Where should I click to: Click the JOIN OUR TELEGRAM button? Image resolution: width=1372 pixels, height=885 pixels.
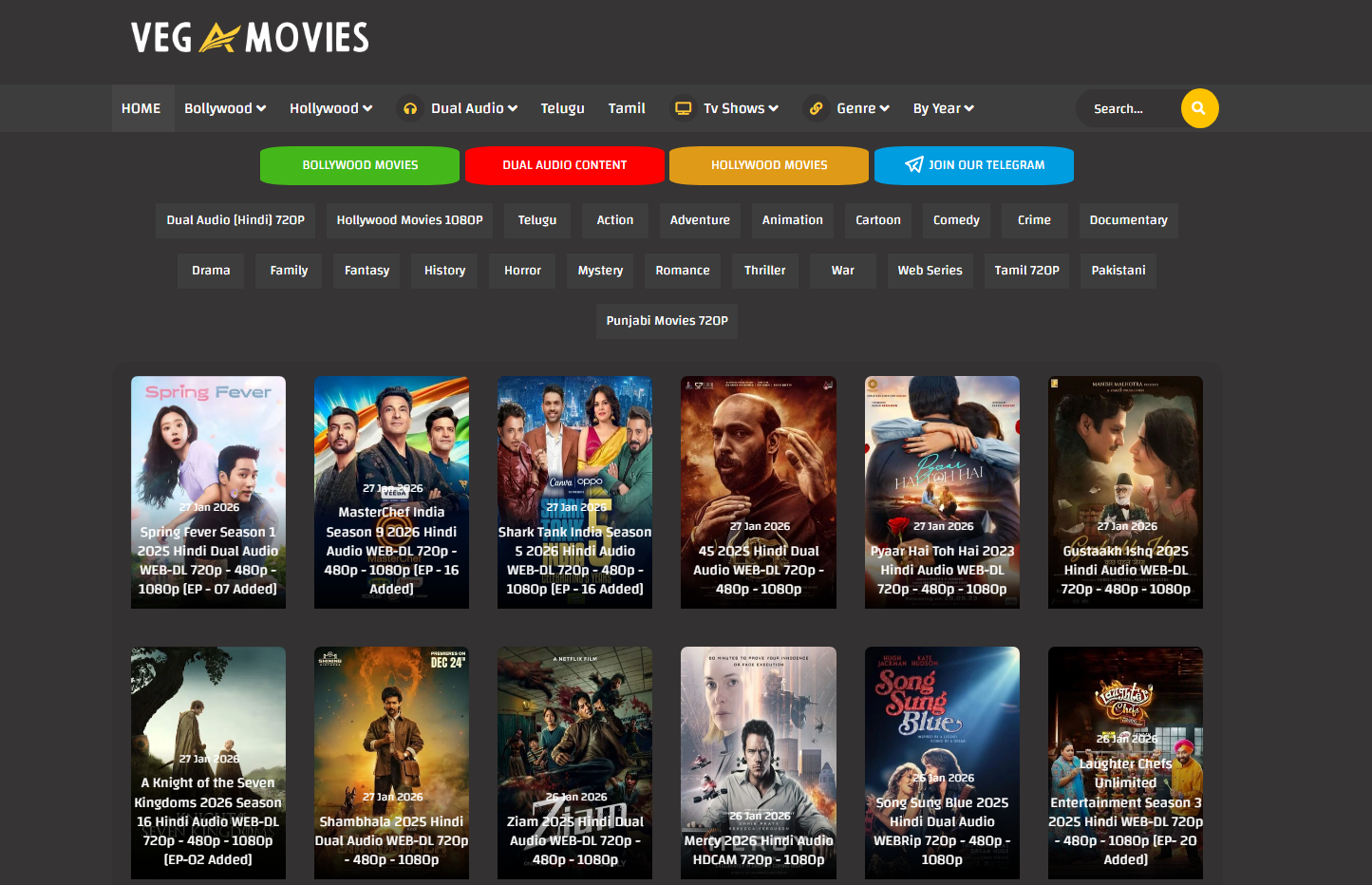[974, 165]
